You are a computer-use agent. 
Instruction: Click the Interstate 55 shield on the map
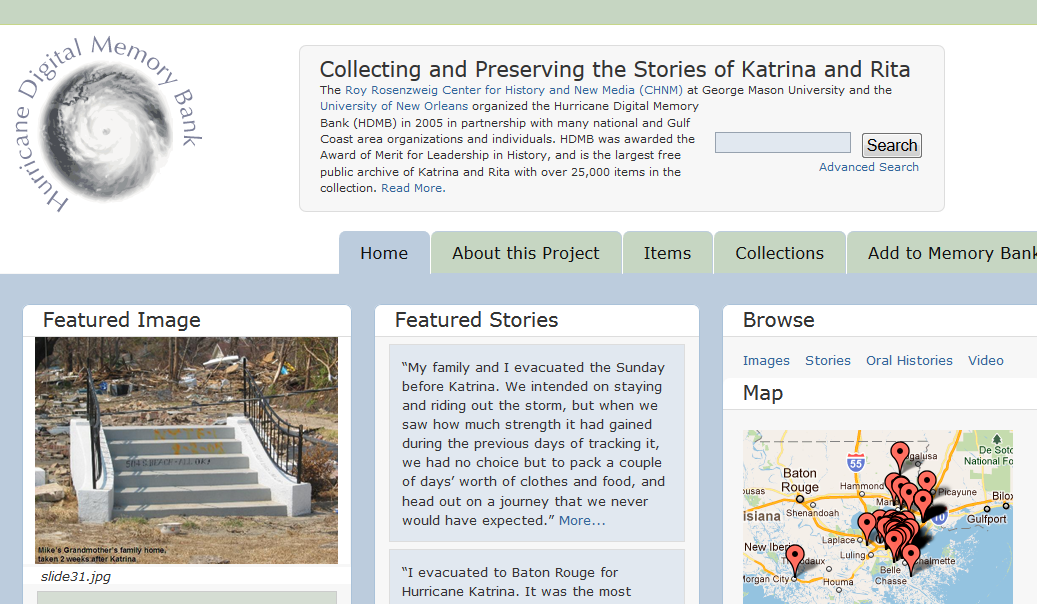pyautogui.click(x=856, y=462)
